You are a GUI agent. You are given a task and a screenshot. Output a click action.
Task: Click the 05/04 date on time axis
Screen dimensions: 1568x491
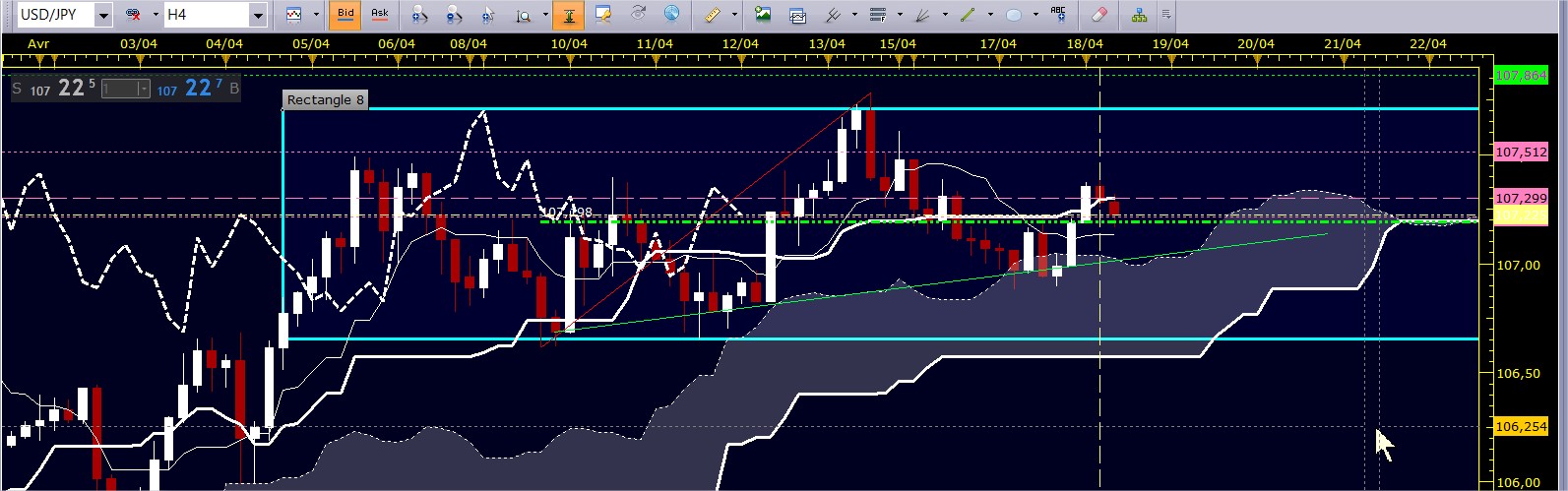(x=311, y=44)
